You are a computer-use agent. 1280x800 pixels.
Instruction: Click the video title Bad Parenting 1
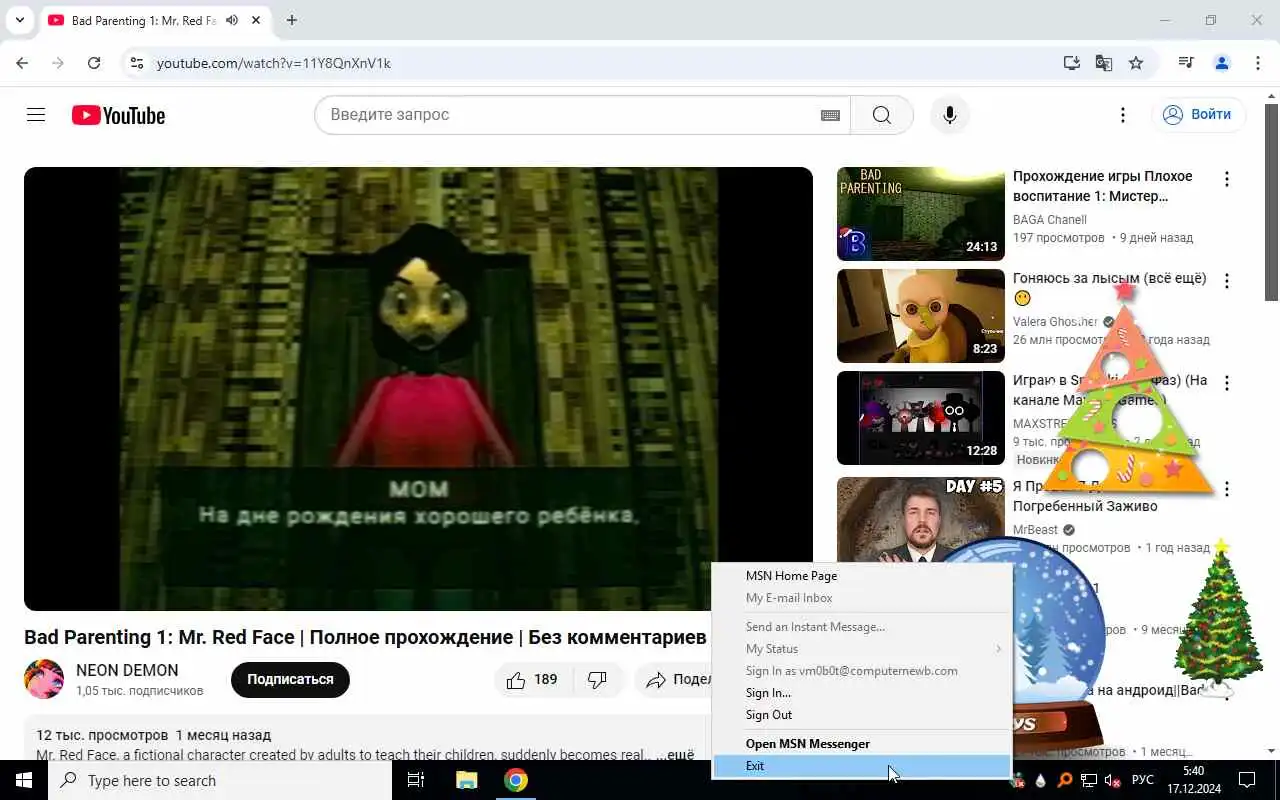365,638
